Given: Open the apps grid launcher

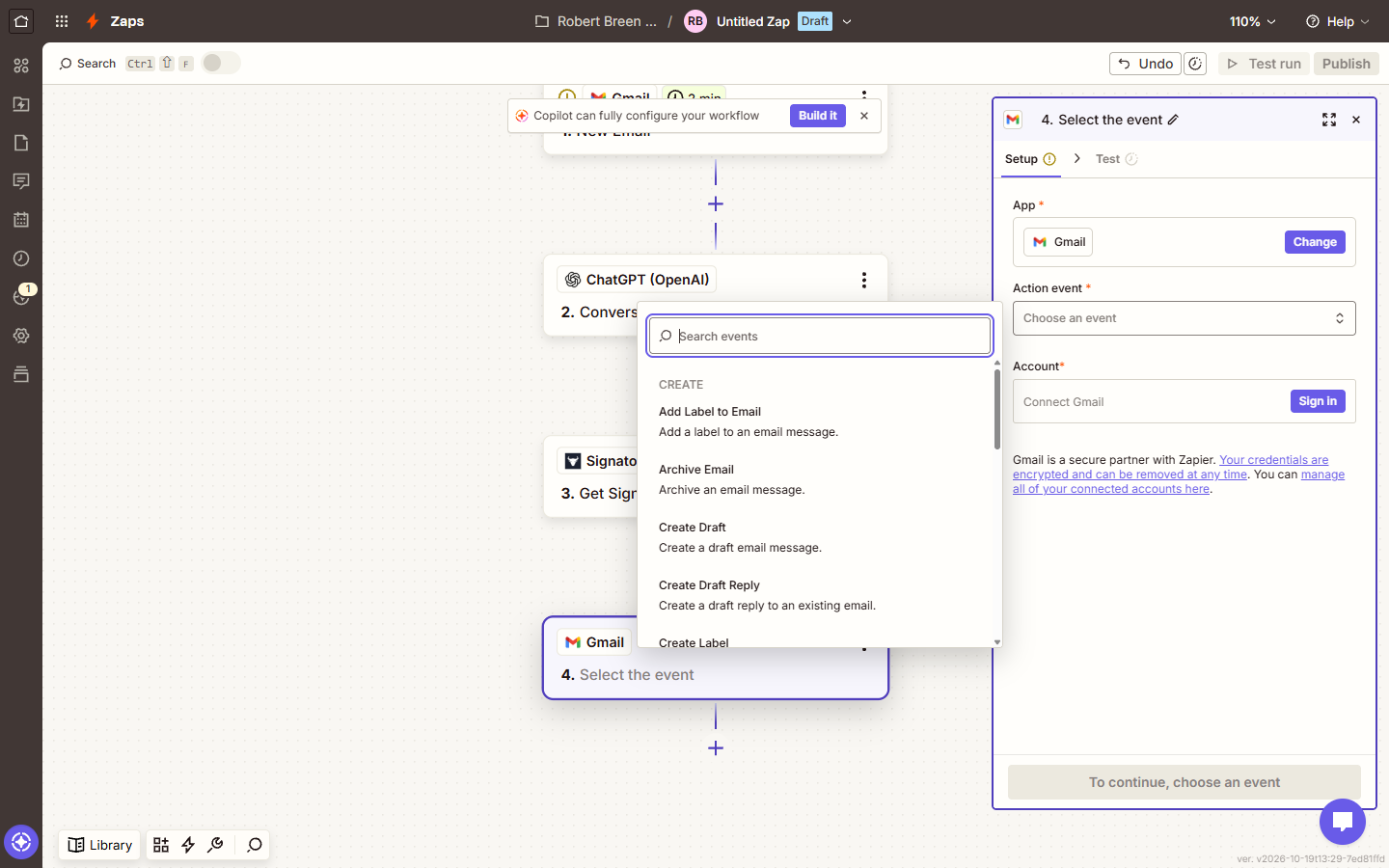Looking at the screenshot, I should 62,21.
